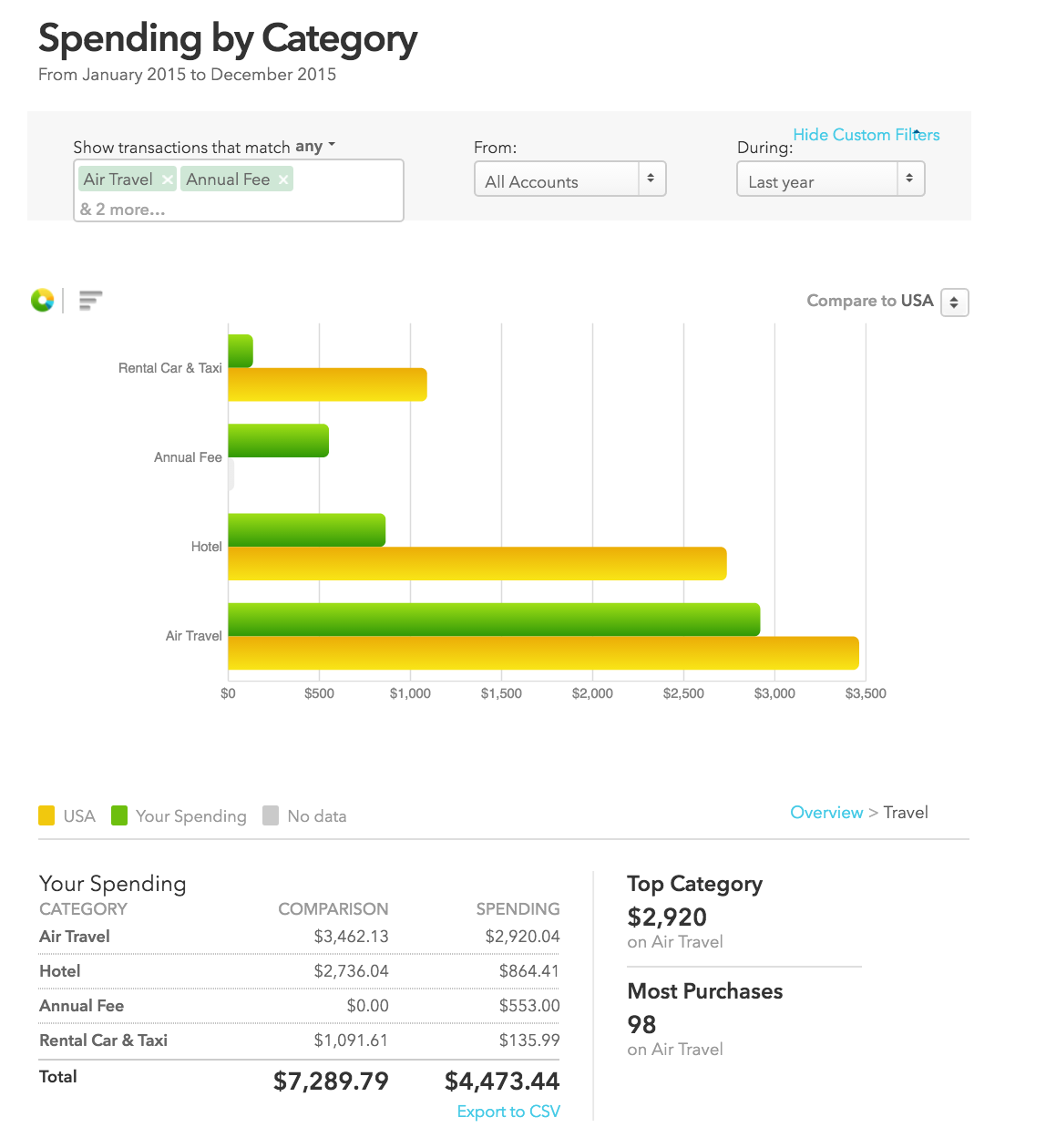Image resolution: width=1046 pixels, height=1148 pixels.
Task: Click the green Annual Fee spending bar
Action: click(278, 441)
